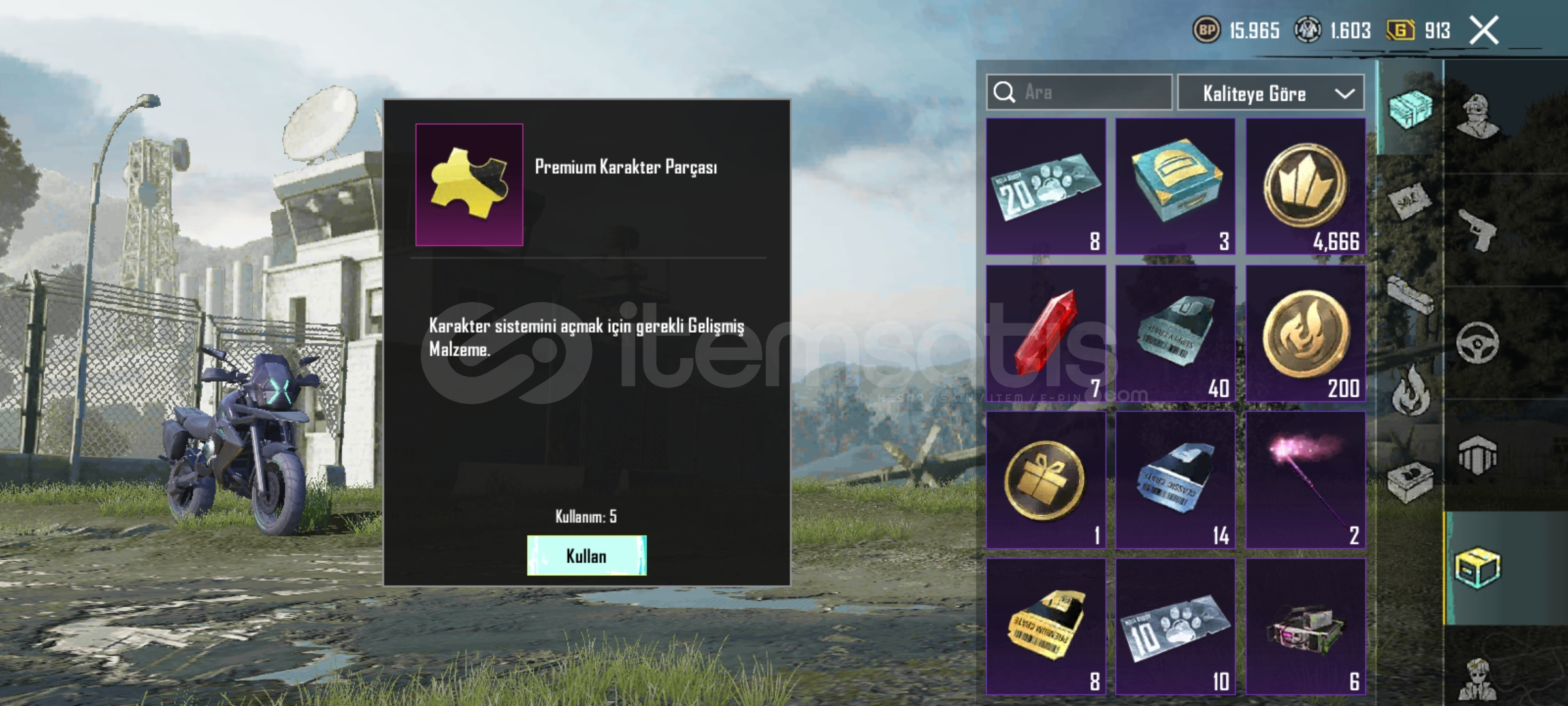Select the red crystal item
Screen dimensions: 1568x706
(1046, 333)
